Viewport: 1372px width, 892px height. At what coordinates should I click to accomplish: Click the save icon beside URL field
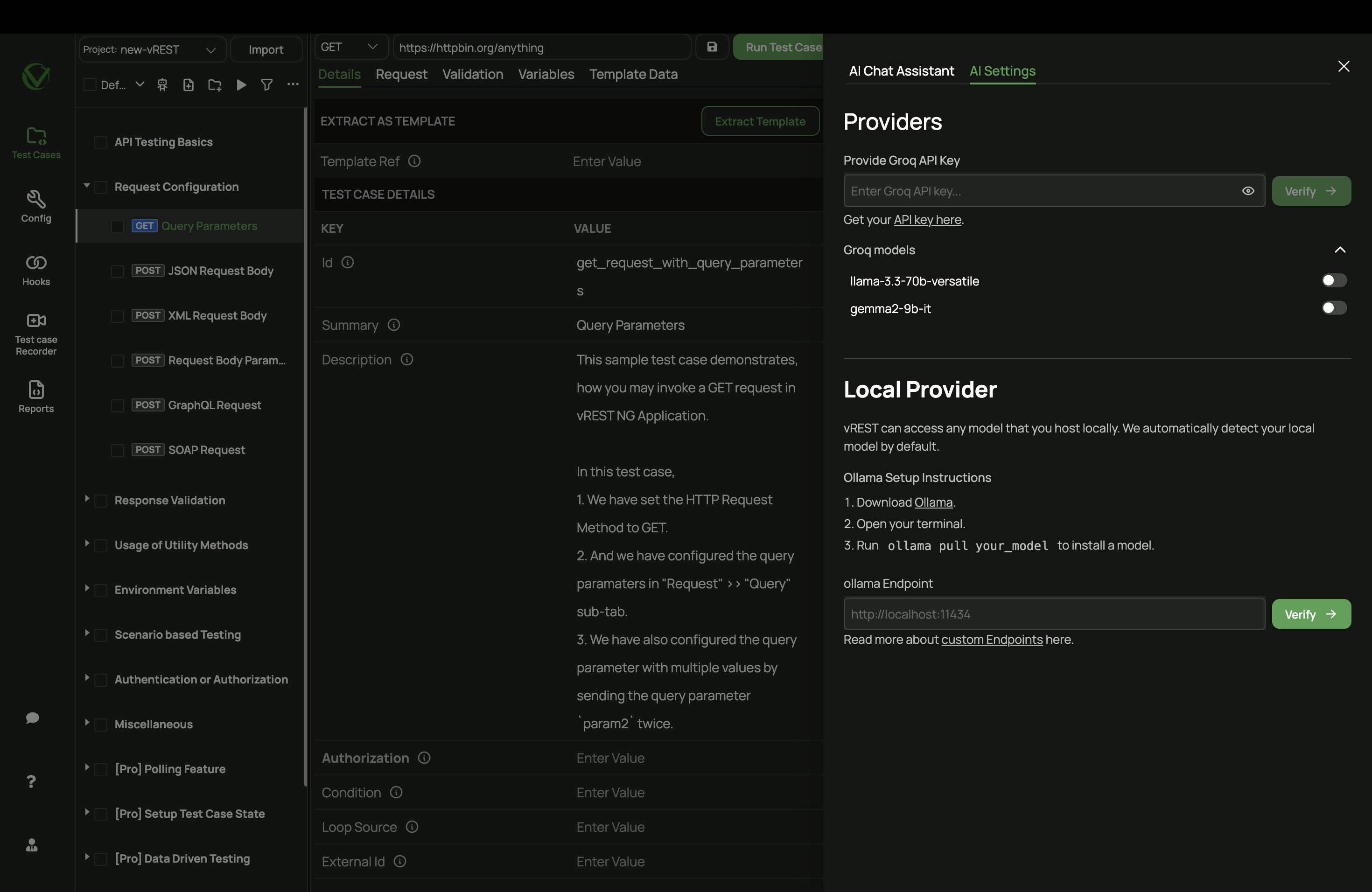tap(712, 47)
